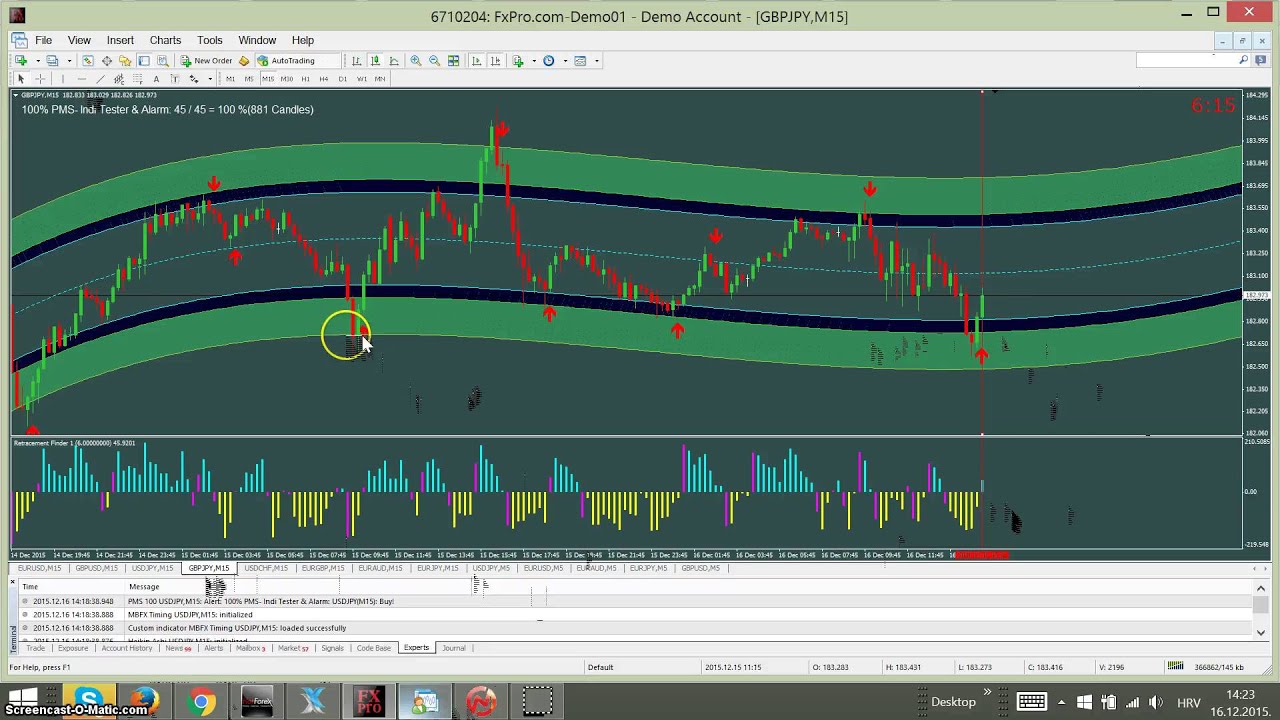Select the D1 timeframe button
Image resolution: width=1280 pixels, height=720 pixels.
point(343,79)
